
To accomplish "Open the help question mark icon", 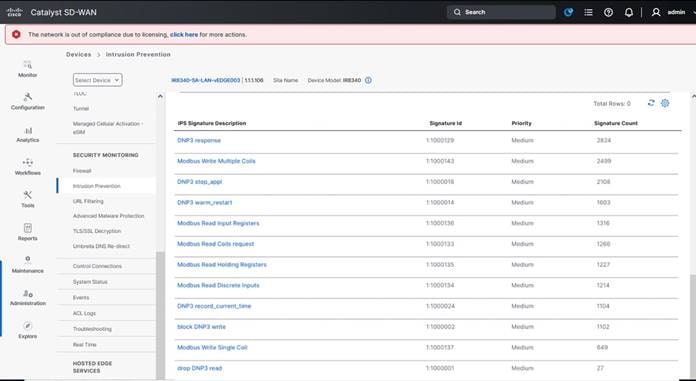I will point(609,12).
